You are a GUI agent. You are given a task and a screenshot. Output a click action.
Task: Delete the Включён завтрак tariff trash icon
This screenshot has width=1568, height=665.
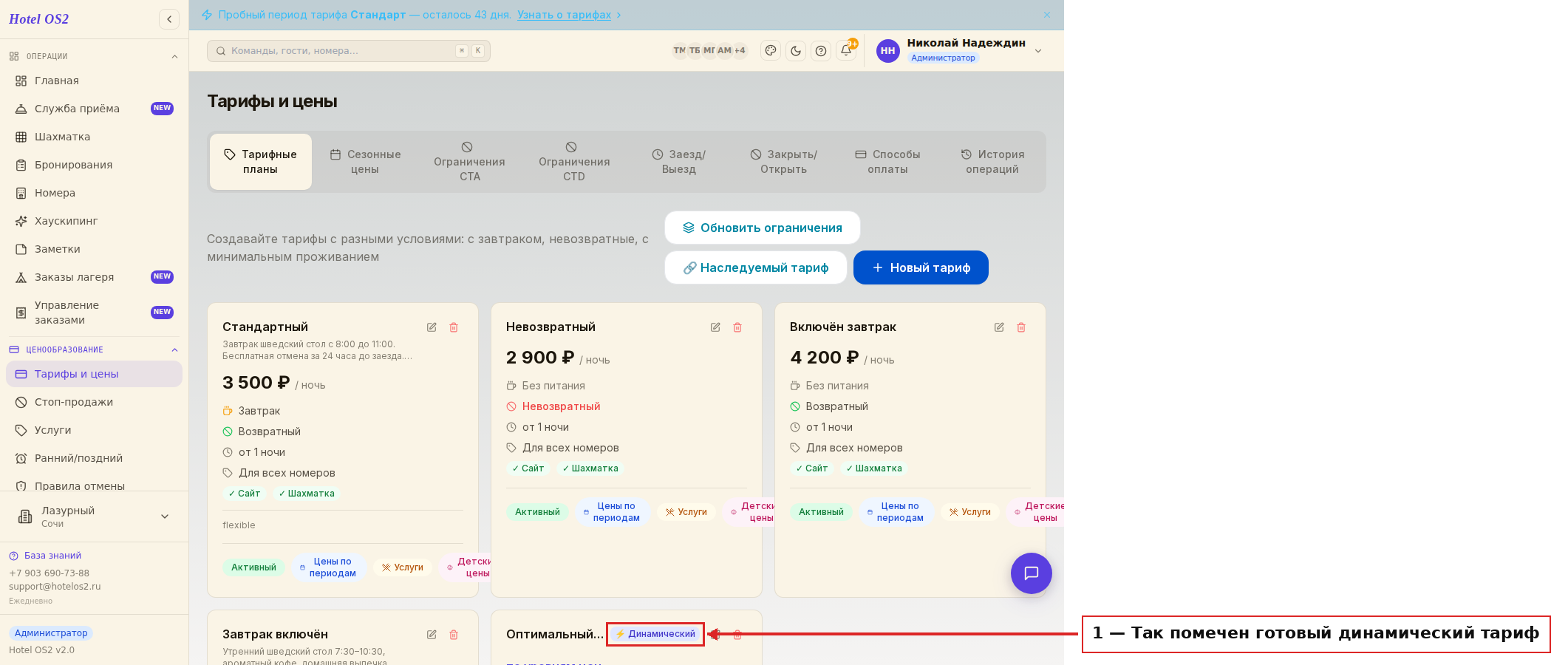click(1021, 327)
